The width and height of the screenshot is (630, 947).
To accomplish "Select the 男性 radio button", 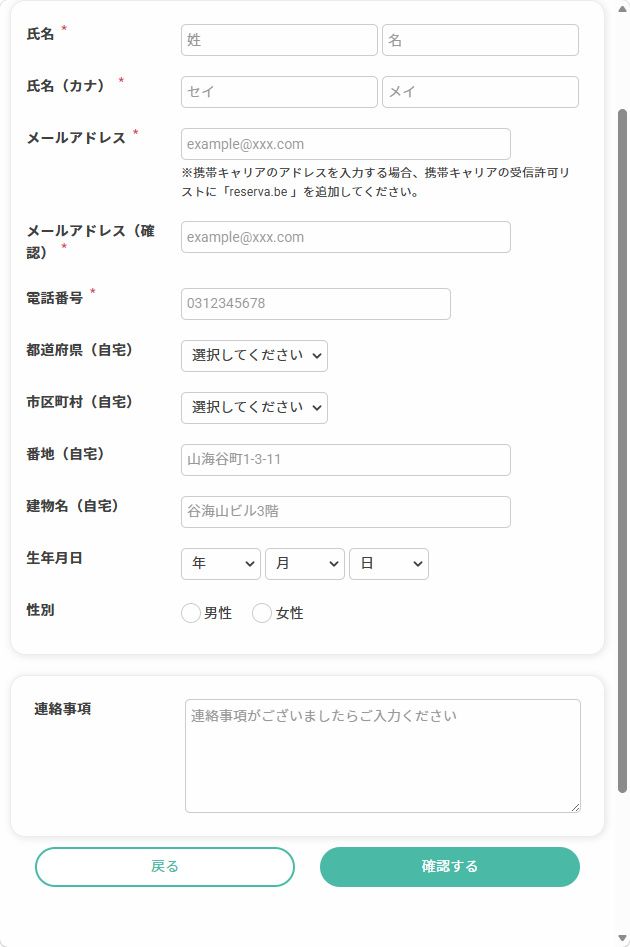I will click(x=191, y=613).
